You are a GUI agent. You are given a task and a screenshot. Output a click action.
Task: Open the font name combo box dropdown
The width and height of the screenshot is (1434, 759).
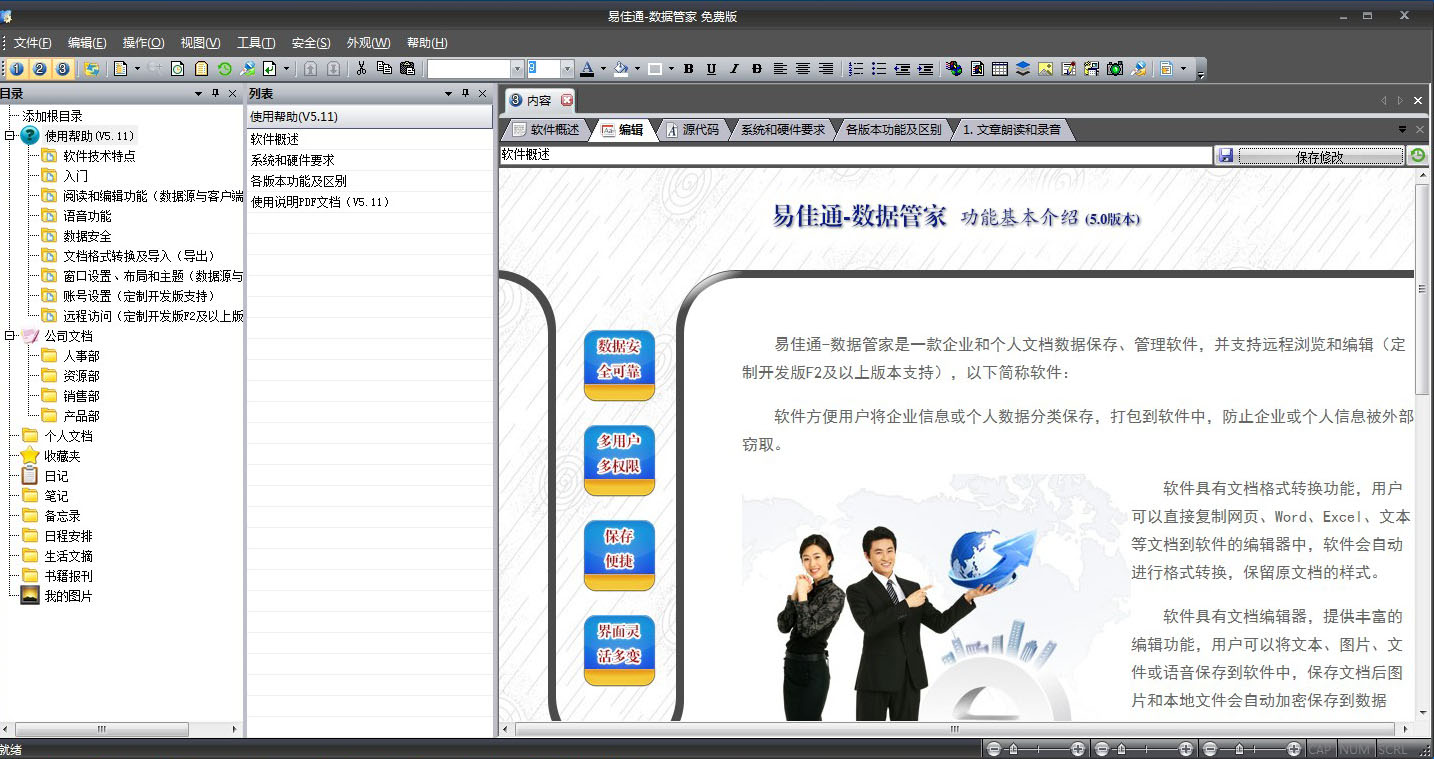[x=517, y=69]
